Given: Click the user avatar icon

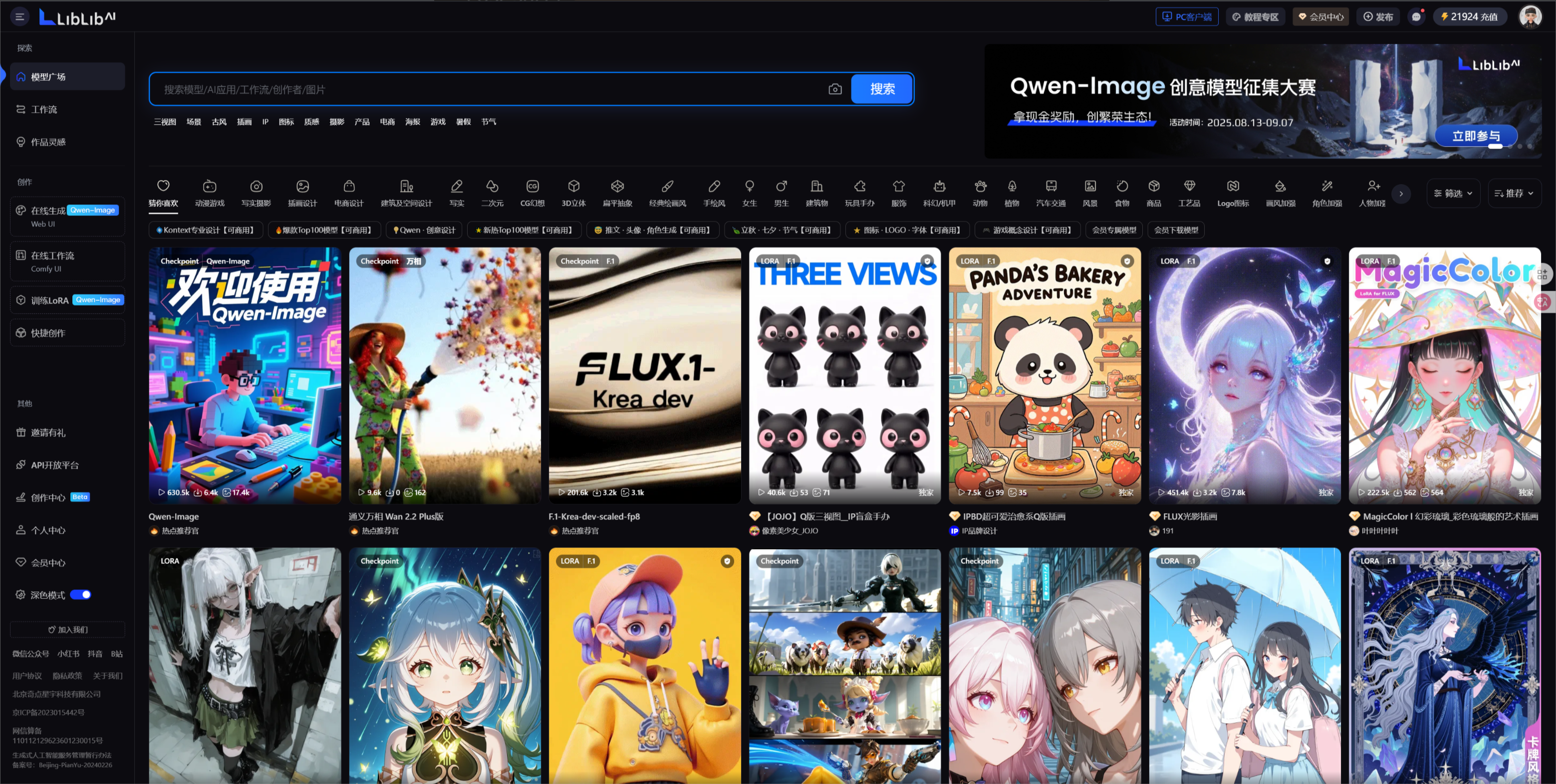Looking at the screenshot, I should pyautogui.click(x=1530, y=17).
